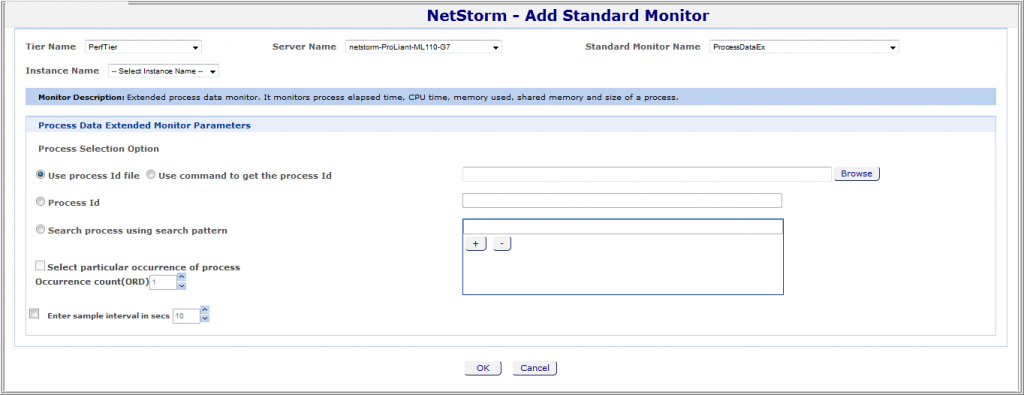Image resolution: width=1024 pixels, height=395 pixels.
Task: Decrease the sample interval seconds
Action: click(204, 319)
